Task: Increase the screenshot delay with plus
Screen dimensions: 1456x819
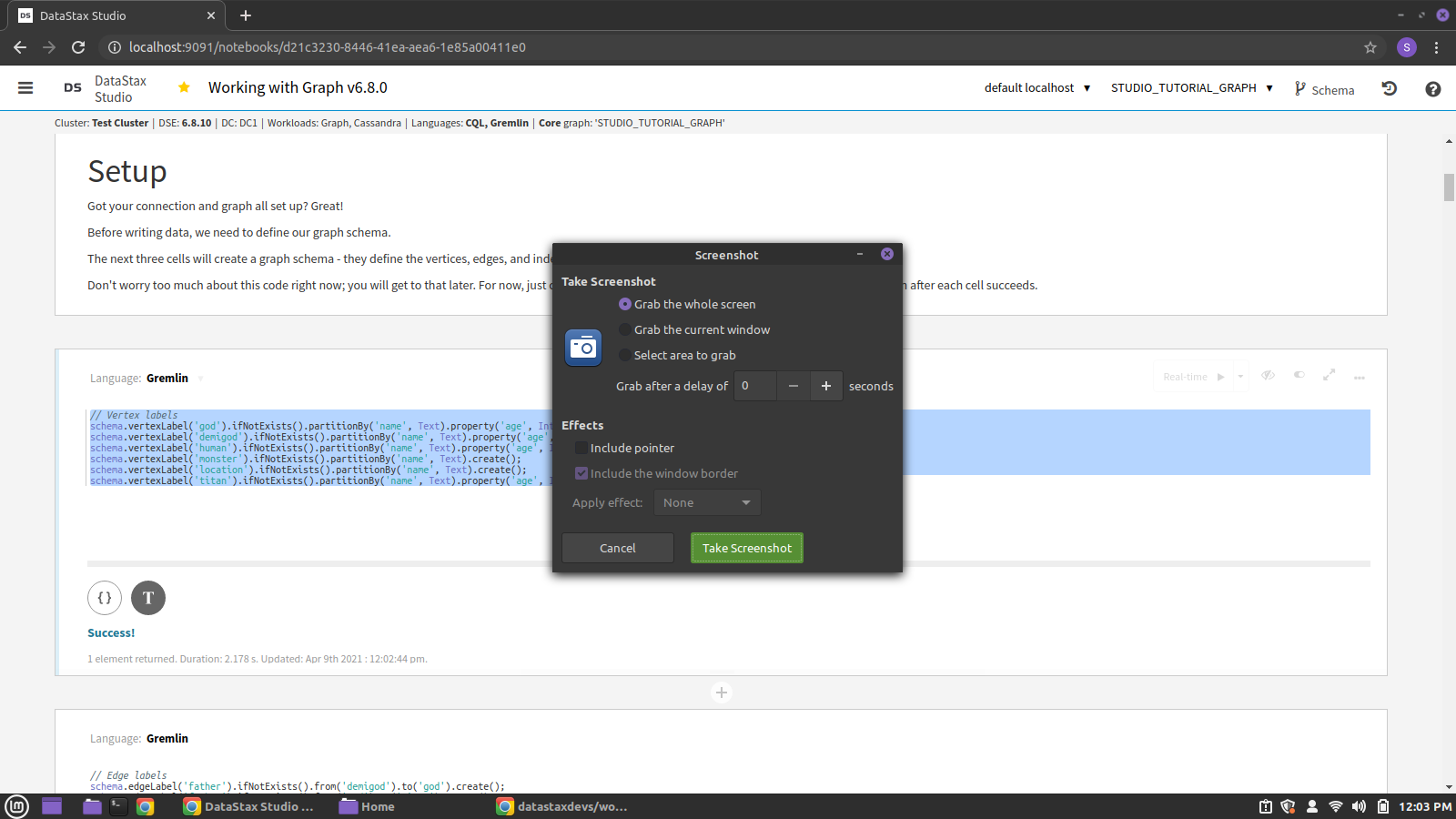Action: click(x=825, y=386)
